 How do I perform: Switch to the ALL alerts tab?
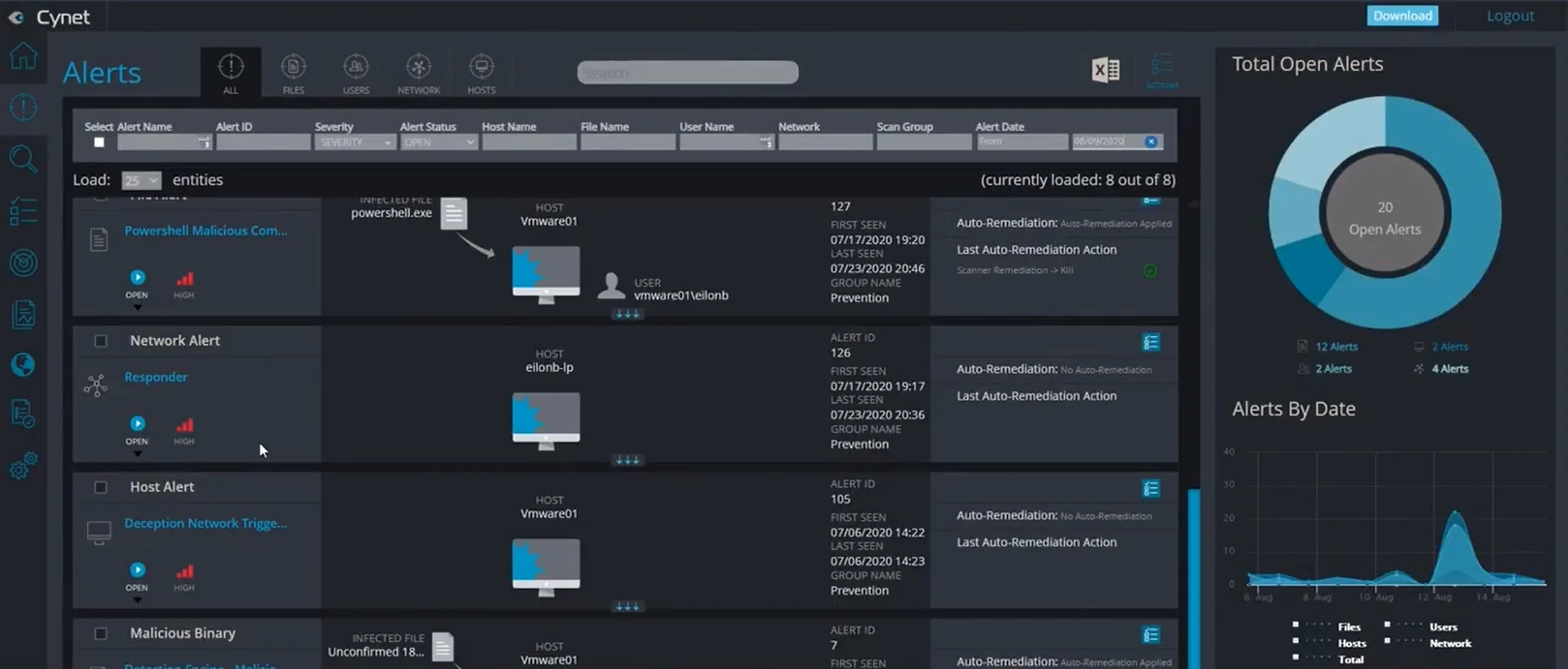click(x=231, y=73)
